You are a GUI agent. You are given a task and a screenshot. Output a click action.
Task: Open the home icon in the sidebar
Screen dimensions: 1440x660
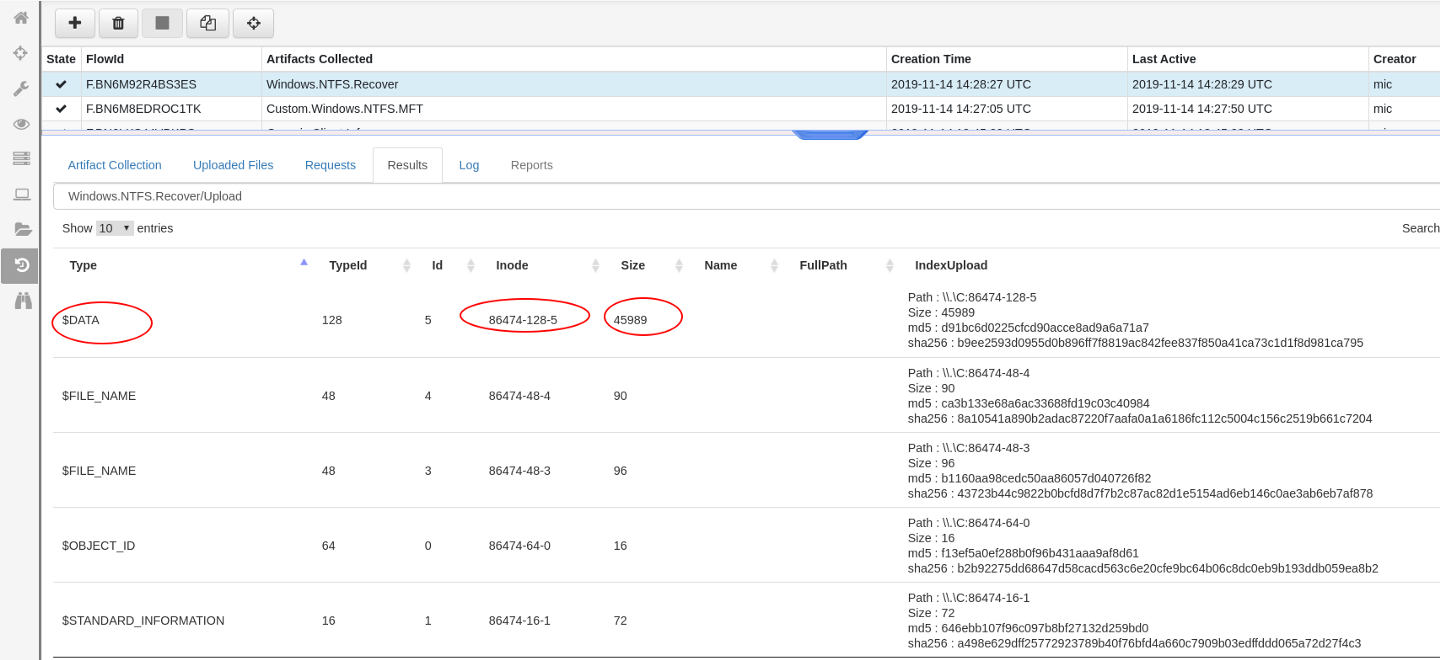[20, 18]
